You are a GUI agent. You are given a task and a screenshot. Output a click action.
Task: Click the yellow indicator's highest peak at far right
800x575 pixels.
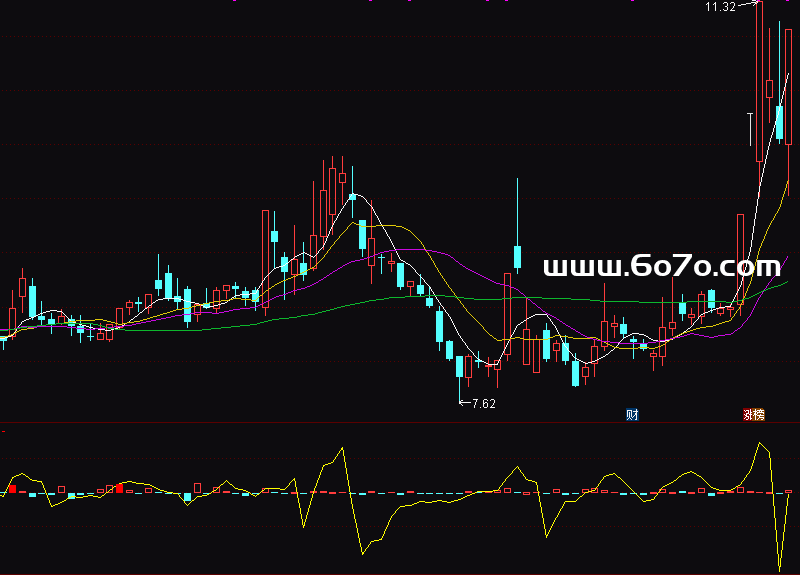pos(761,443)
